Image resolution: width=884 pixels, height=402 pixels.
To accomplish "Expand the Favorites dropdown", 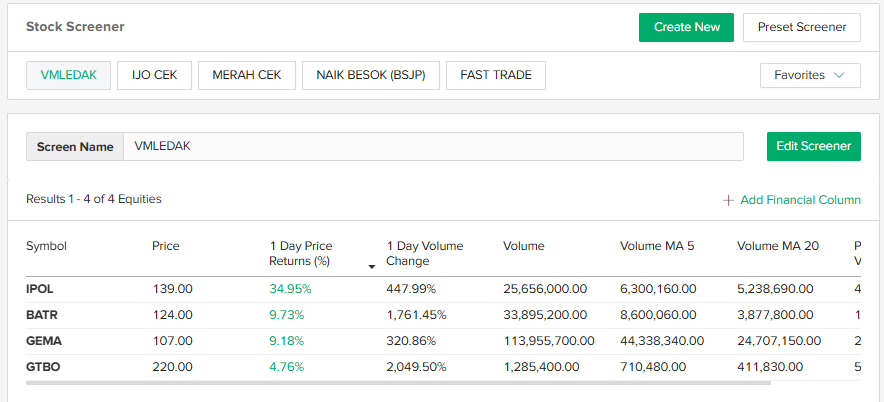I will tap(809, 75).
